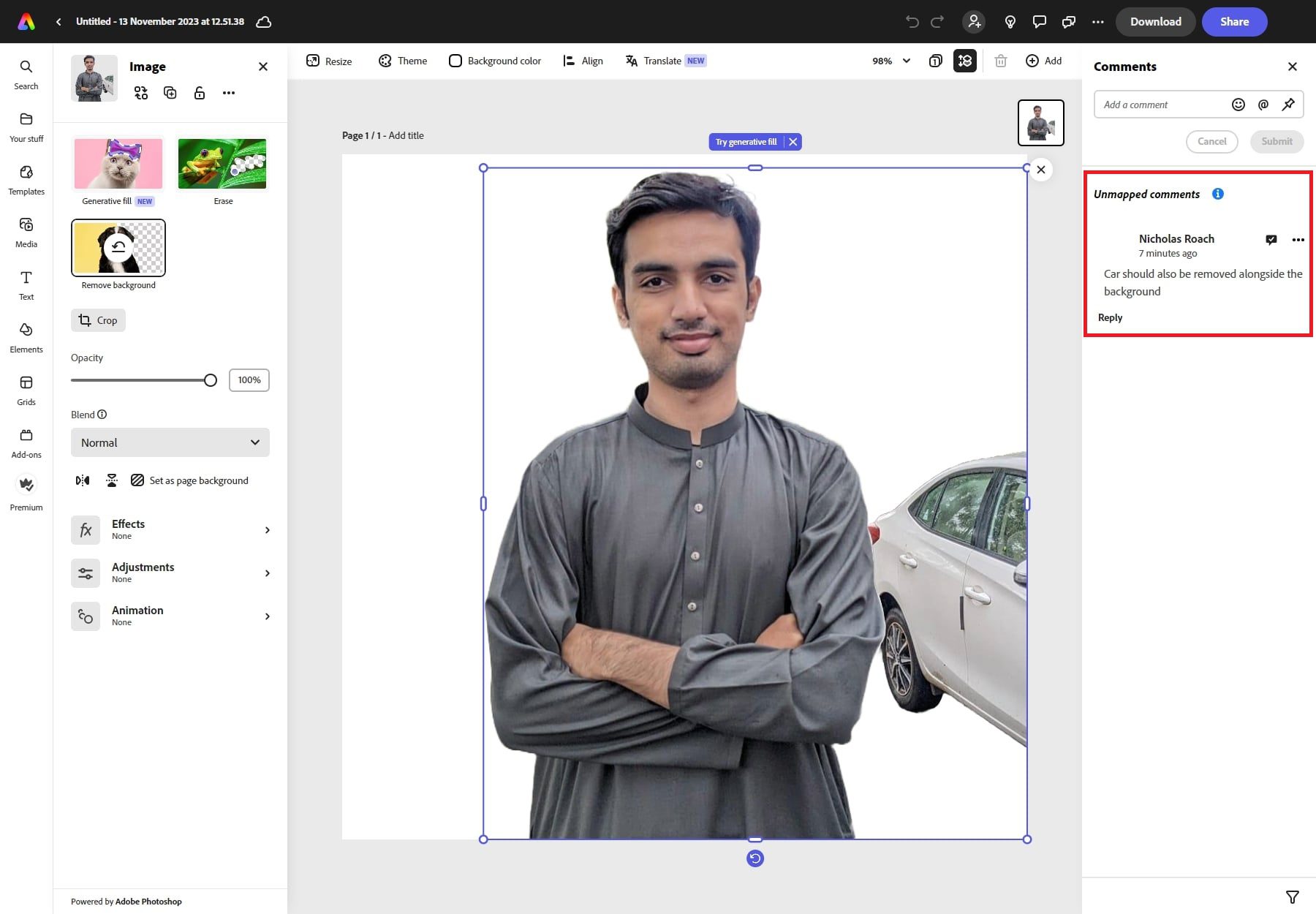Open the Normal blend mode dropdown
The image size is (1316, 914).
170,442
